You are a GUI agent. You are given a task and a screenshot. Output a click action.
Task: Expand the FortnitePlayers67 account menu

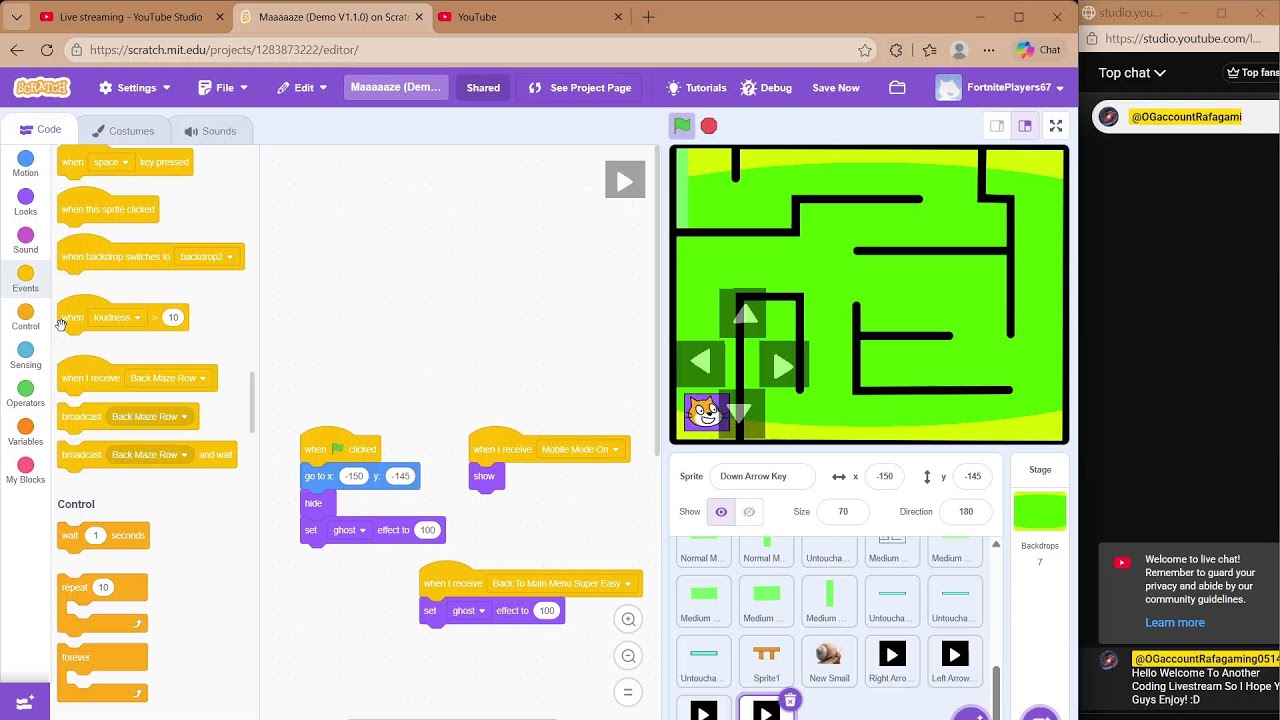1000,88
